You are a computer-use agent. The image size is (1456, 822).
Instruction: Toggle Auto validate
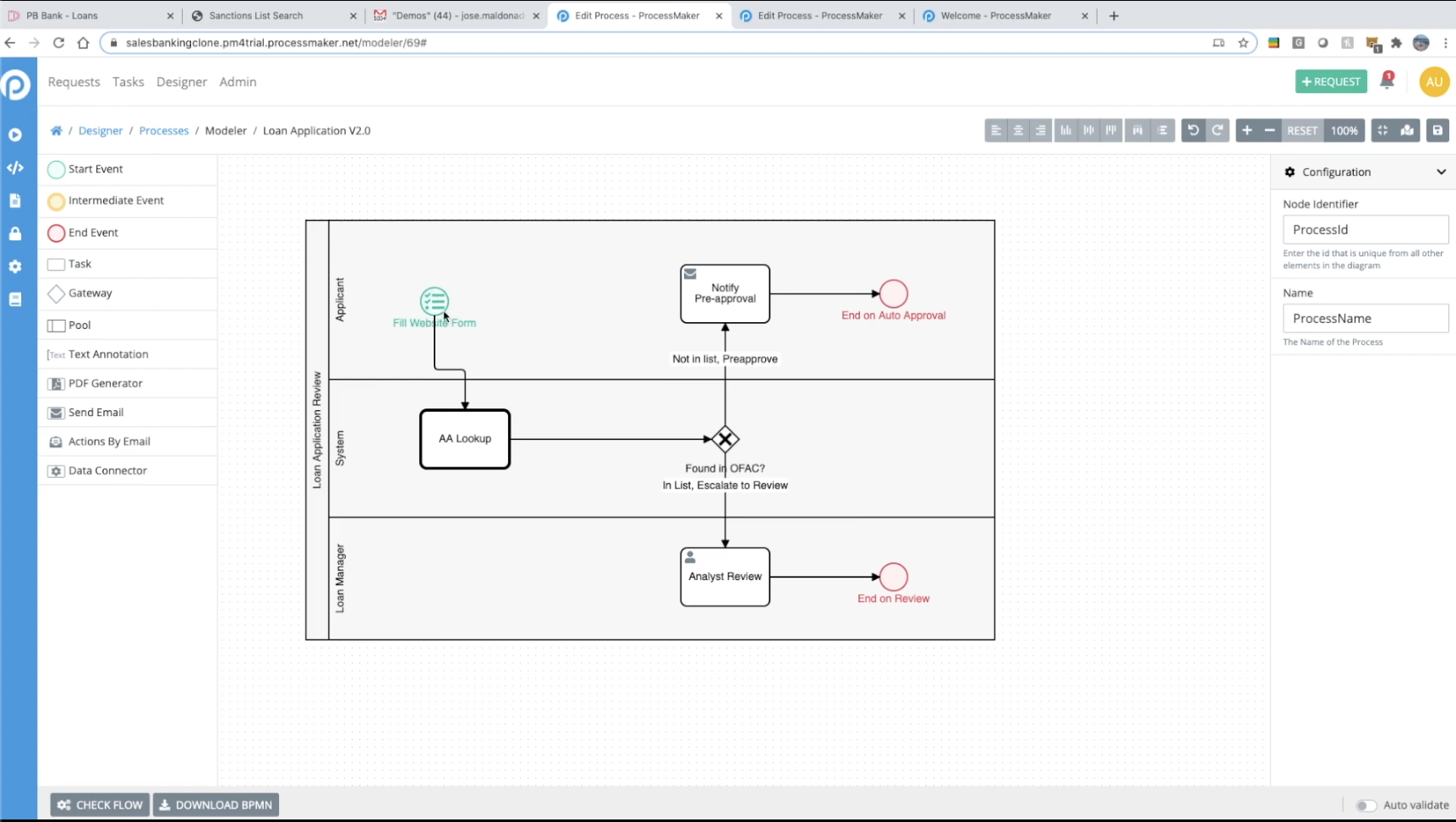click(x=1365, y=806)
